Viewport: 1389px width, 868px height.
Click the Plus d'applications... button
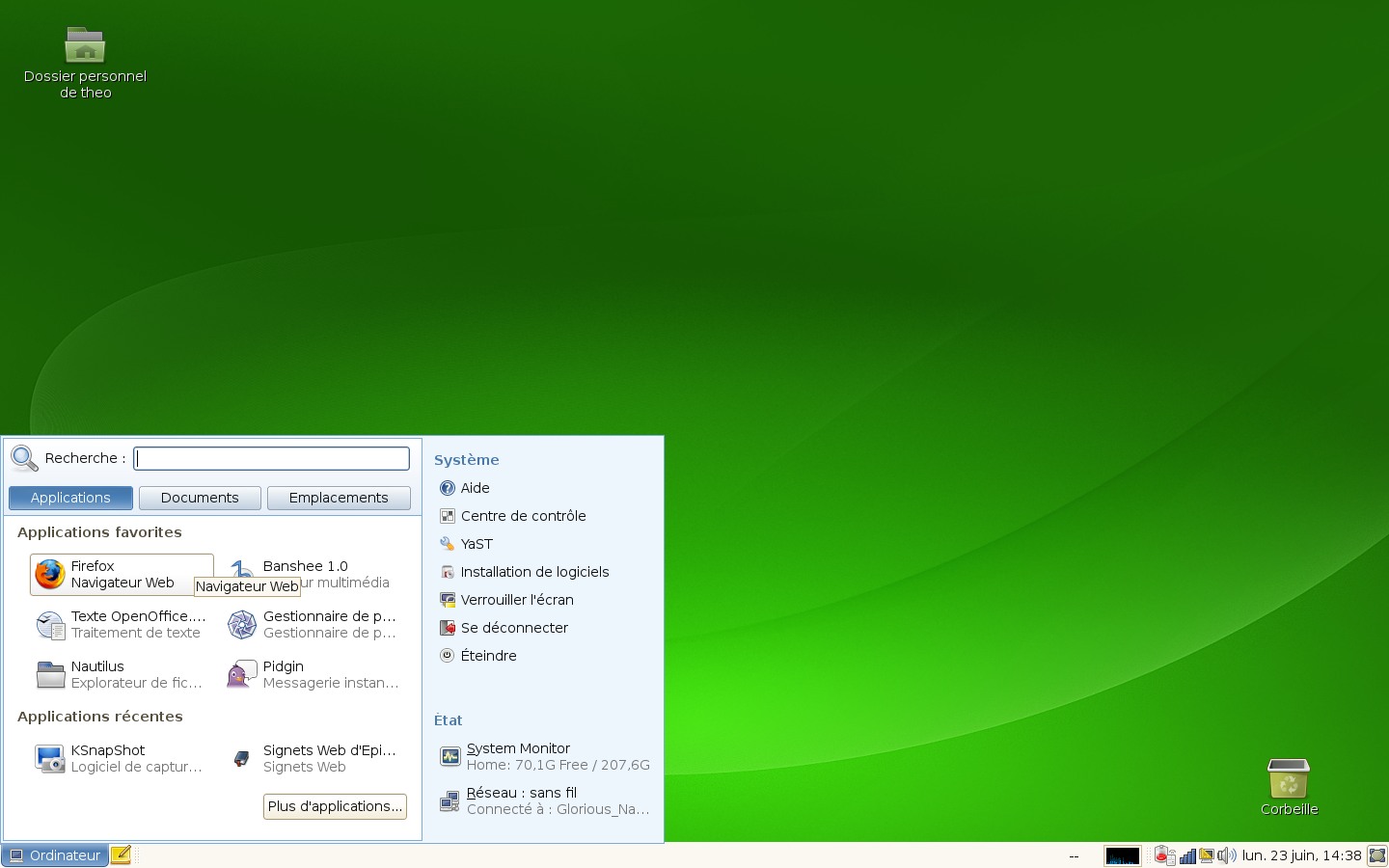coord(335,806)
